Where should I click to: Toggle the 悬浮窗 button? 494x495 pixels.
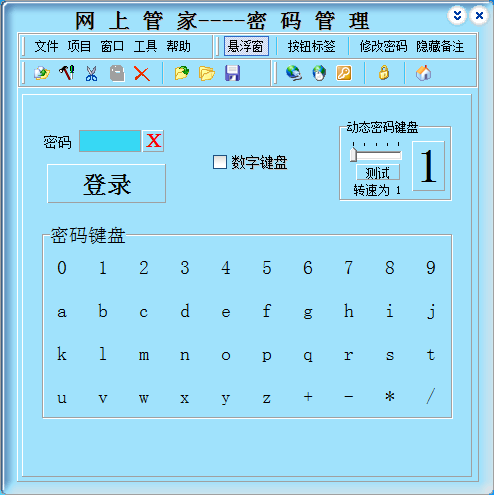click(x=246, y=46)
